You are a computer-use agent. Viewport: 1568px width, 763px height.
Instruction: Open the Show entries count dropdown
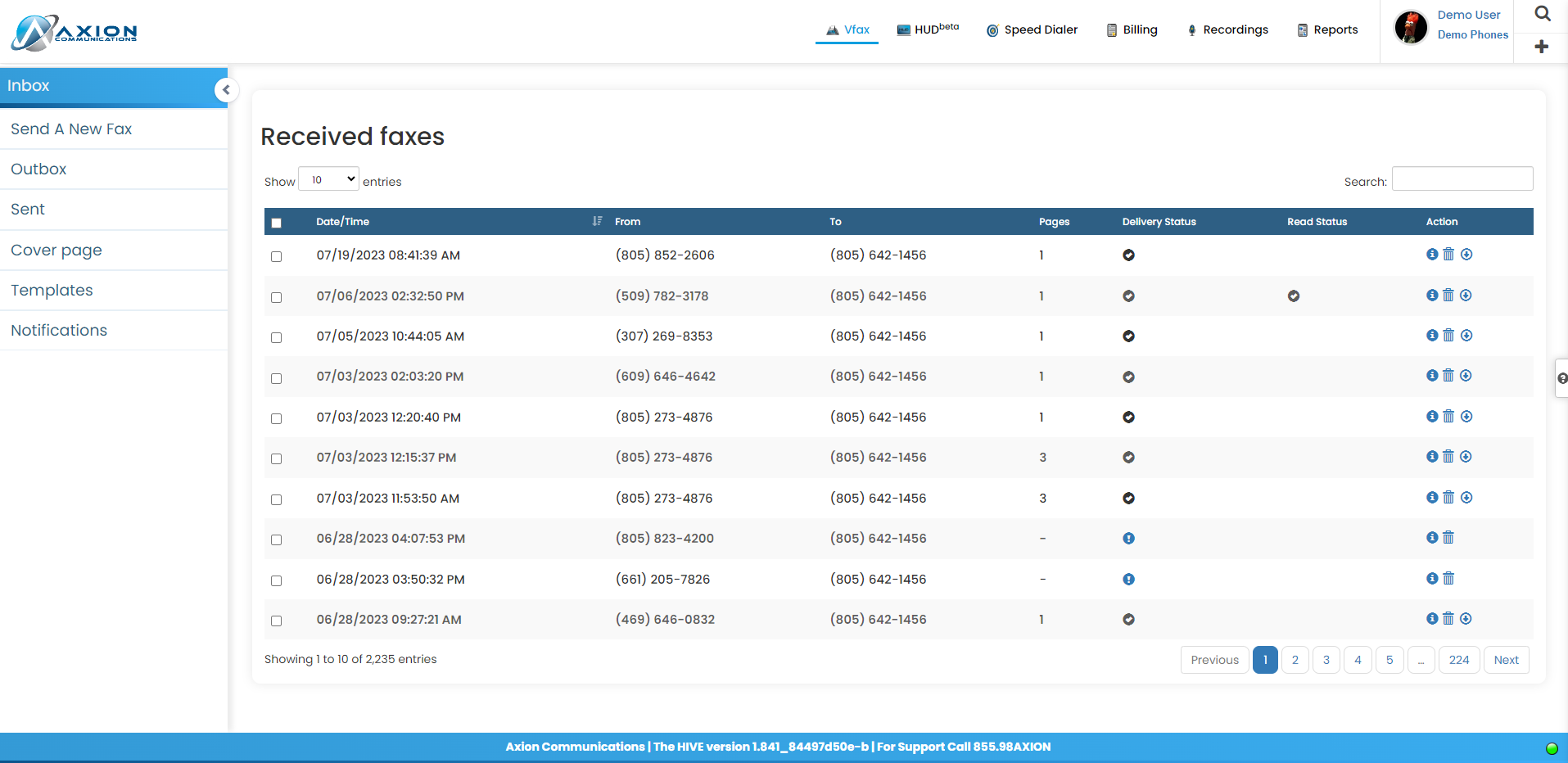(328, 179)
